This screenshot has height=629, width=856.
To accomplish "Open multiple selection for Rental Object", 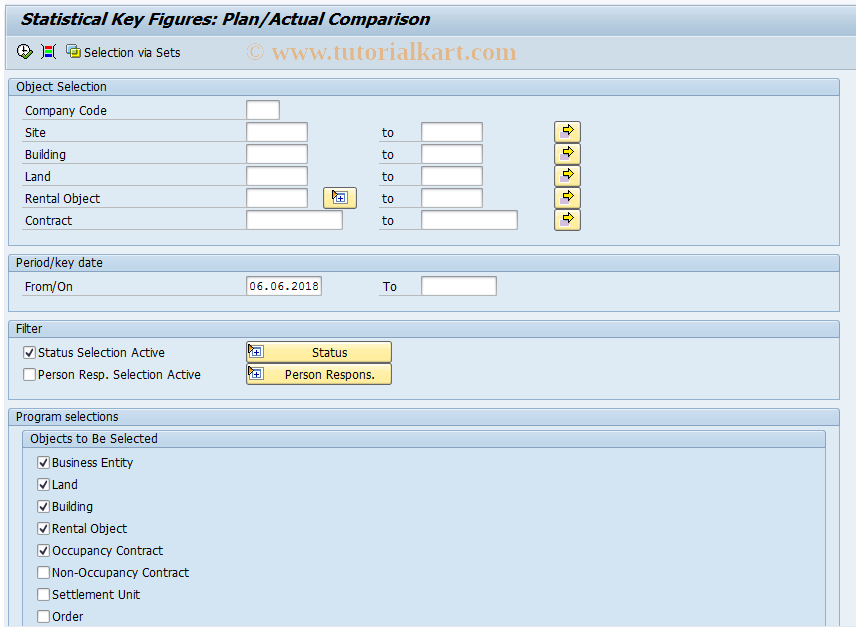I will coord(567,198).
